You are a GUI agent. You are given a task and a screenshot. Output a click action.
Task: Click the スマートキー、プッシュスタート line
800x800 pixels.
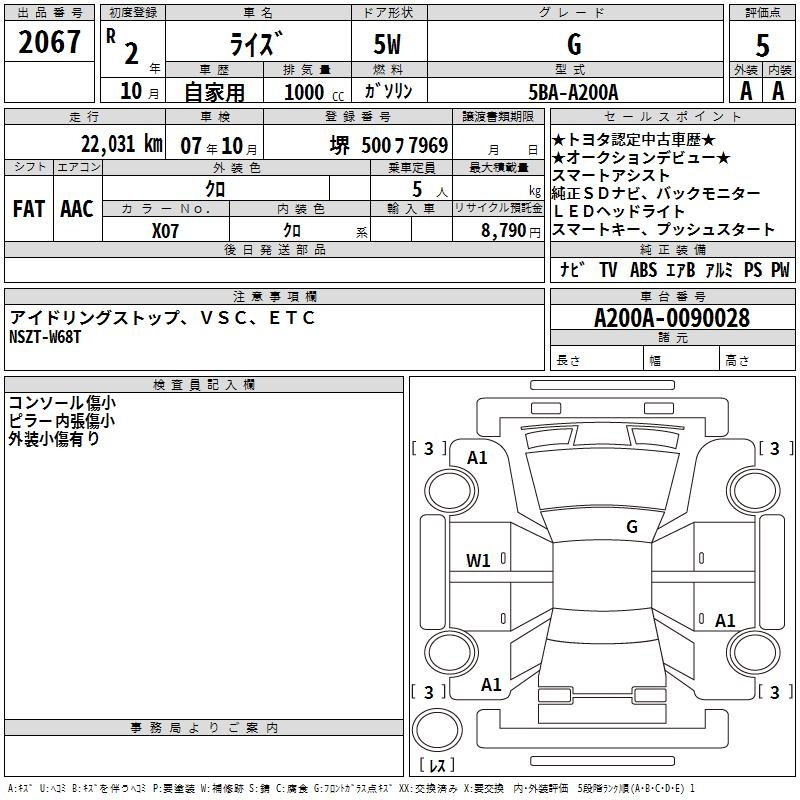[663, 229]
